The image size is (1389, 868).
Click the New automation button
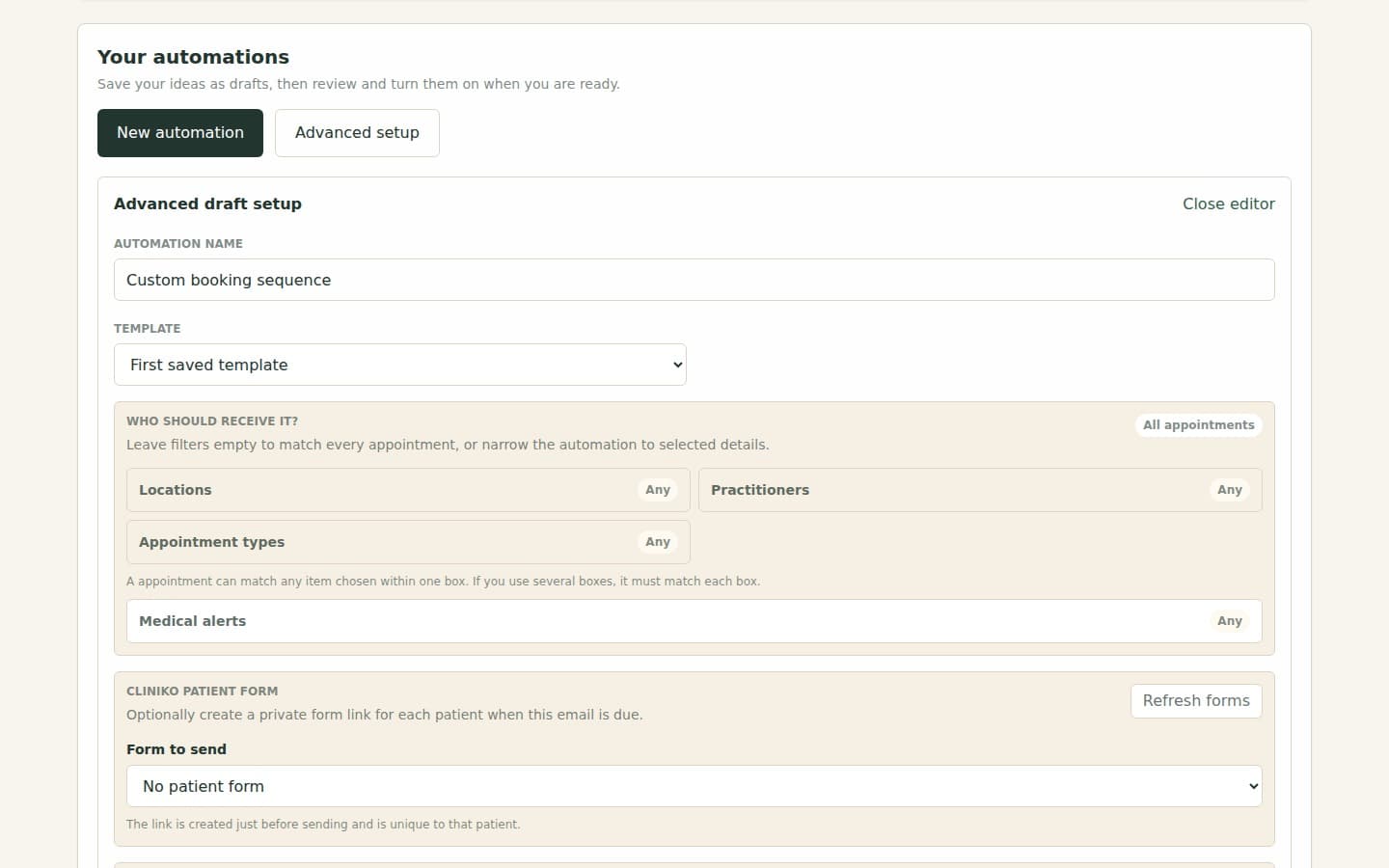pyautogui.click(x=180, y=133)
